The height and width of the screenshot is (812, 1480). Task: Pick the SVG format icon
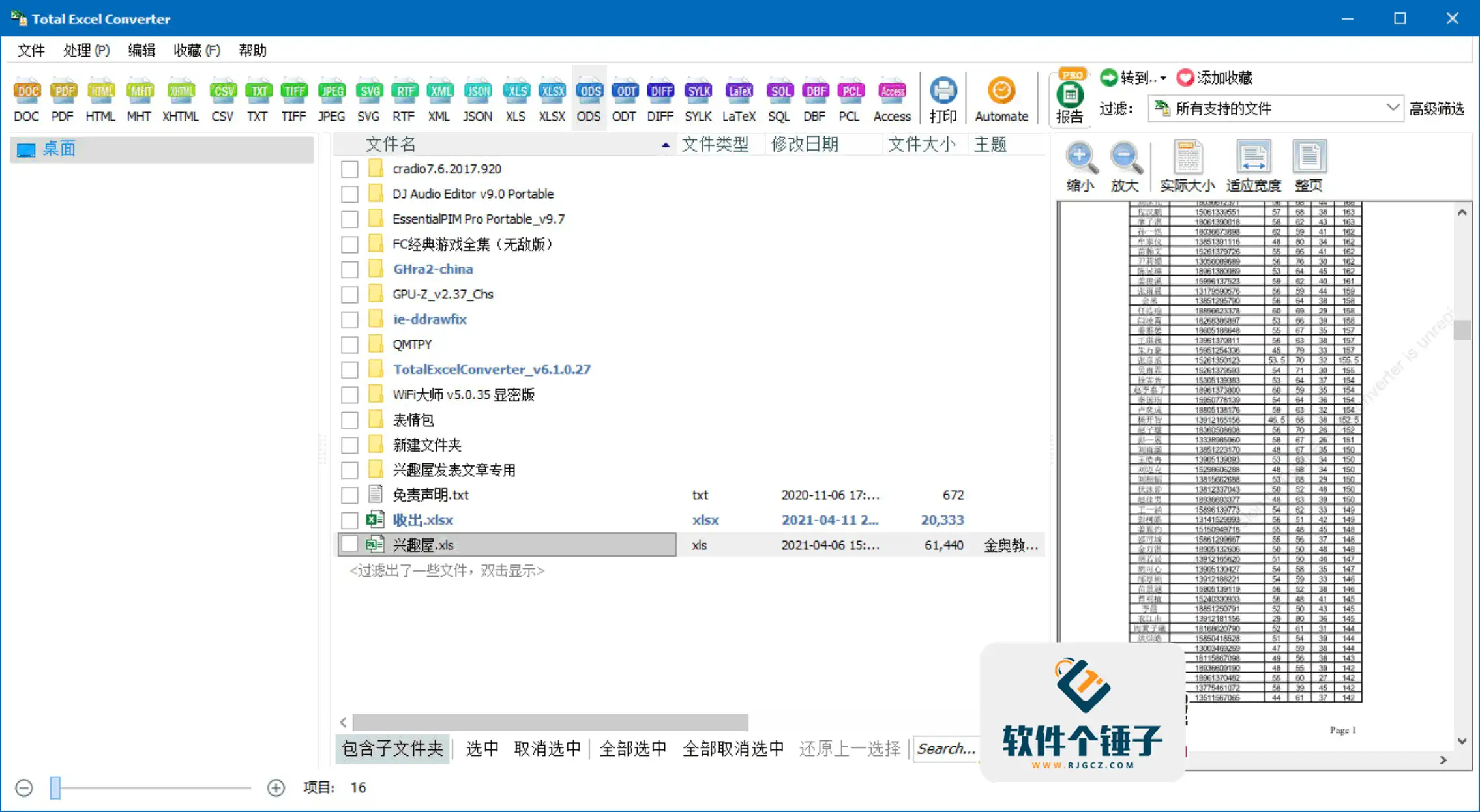point(368,100)
